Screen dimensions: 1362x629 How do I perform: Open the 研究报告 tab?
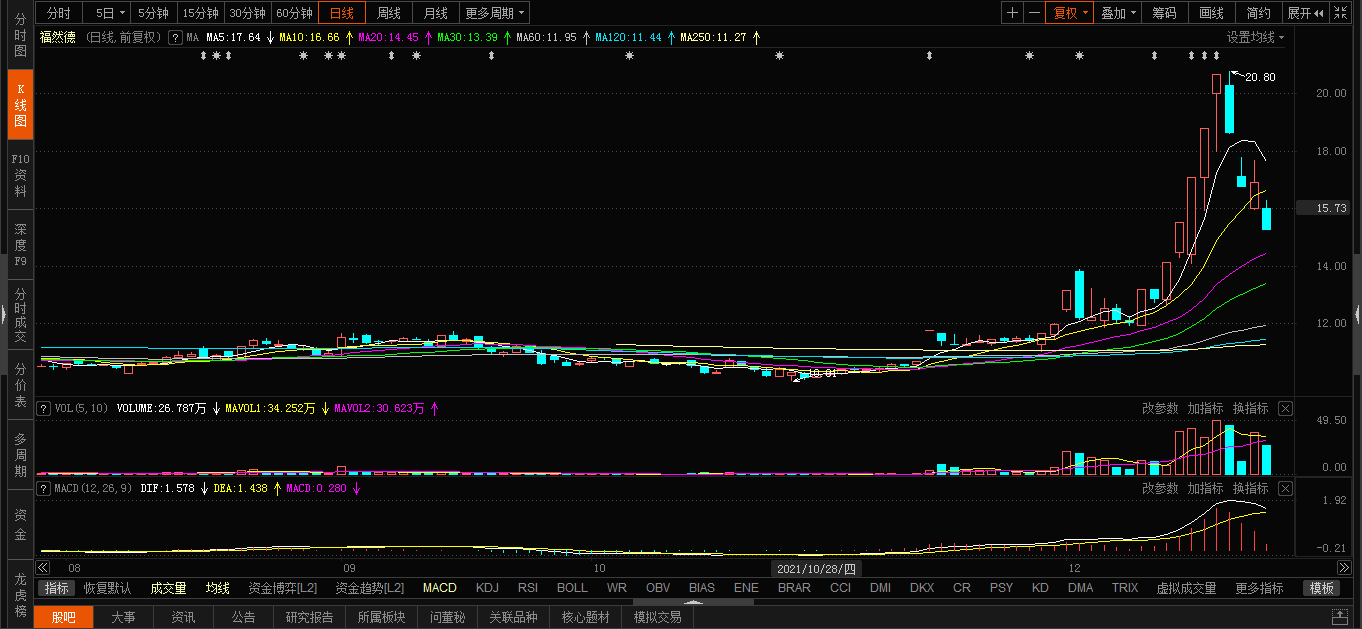pos(309,617)
